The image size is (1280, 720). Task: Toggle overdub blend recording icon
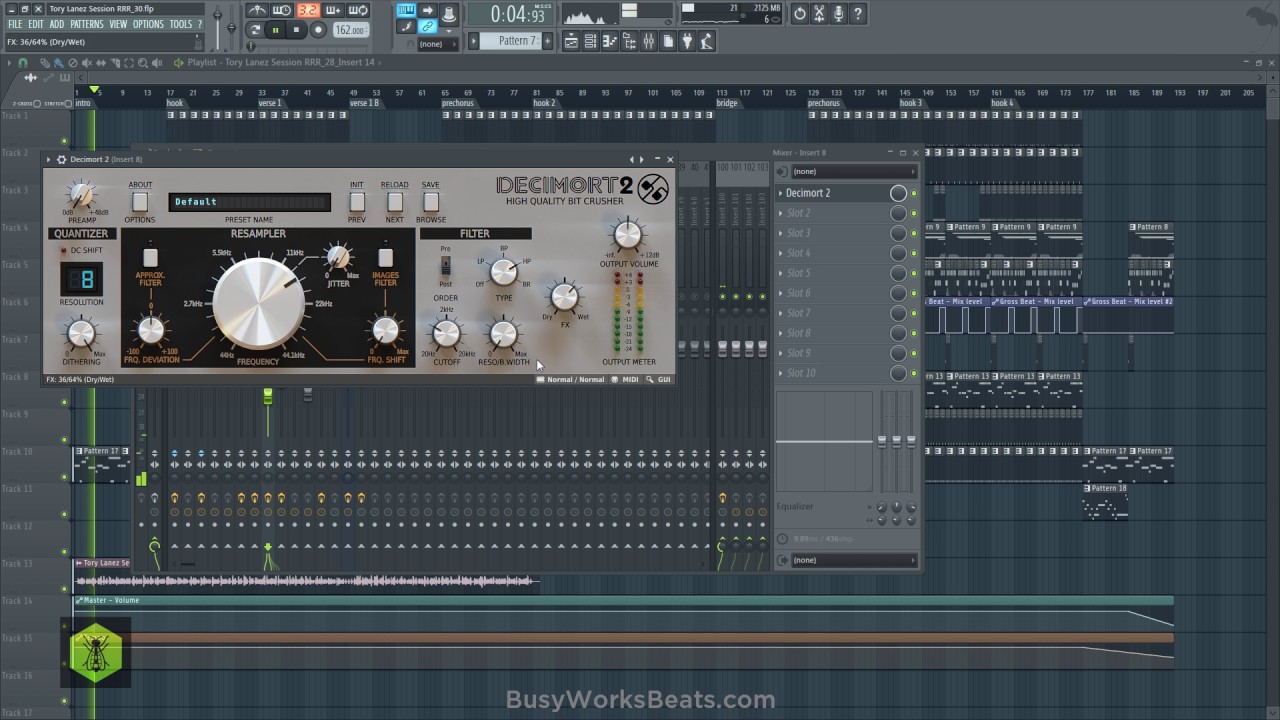tap(333, 10)
